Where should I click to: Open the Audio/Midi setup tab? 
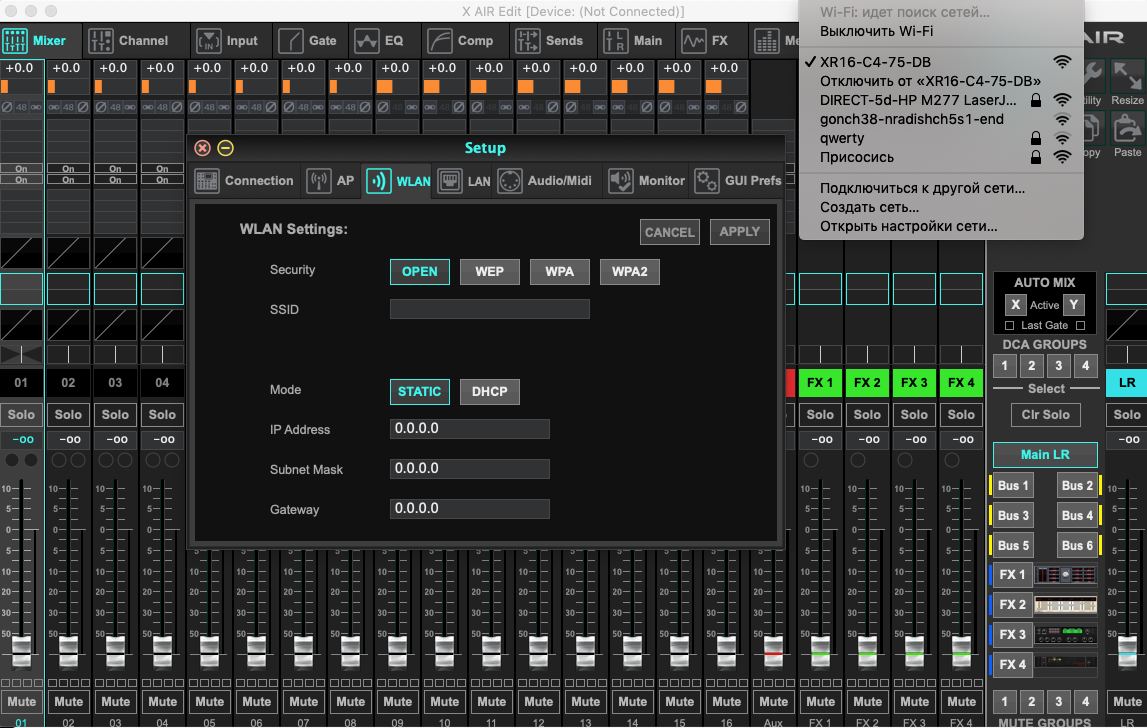(546, 181)
